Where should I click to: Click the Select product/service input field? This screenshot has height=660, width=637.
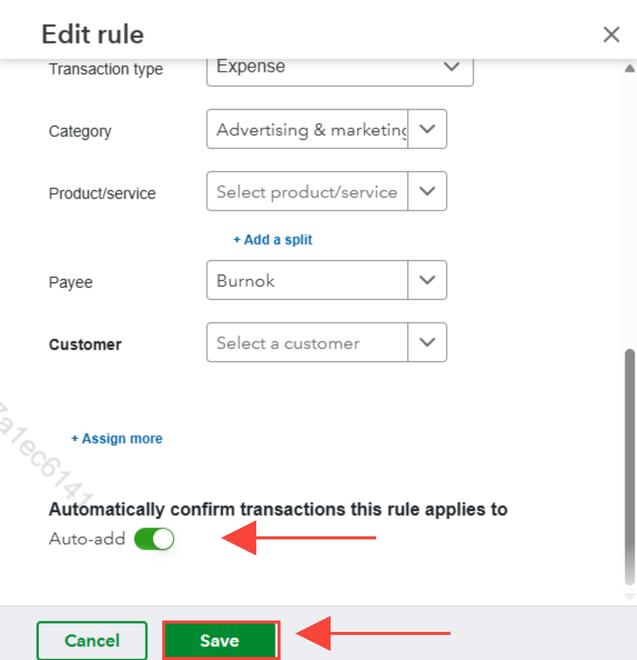pyautogui.click(x=308, y=191)
